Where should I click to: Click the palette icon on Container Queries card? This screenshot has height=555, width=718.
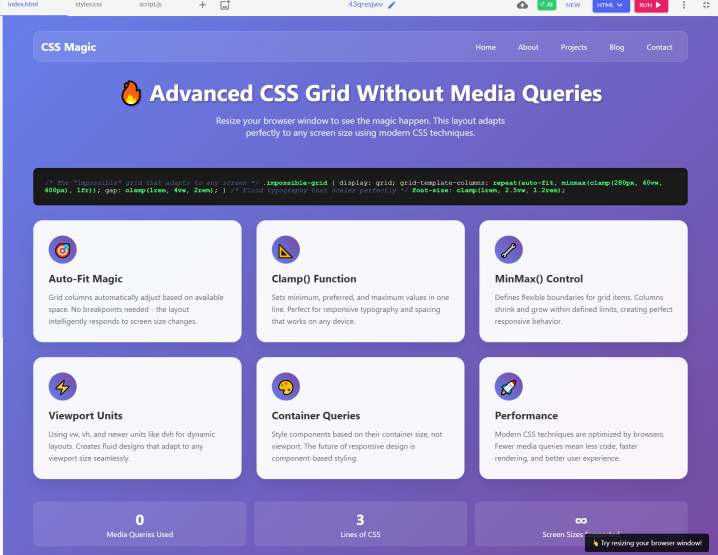tap(286, 386)
